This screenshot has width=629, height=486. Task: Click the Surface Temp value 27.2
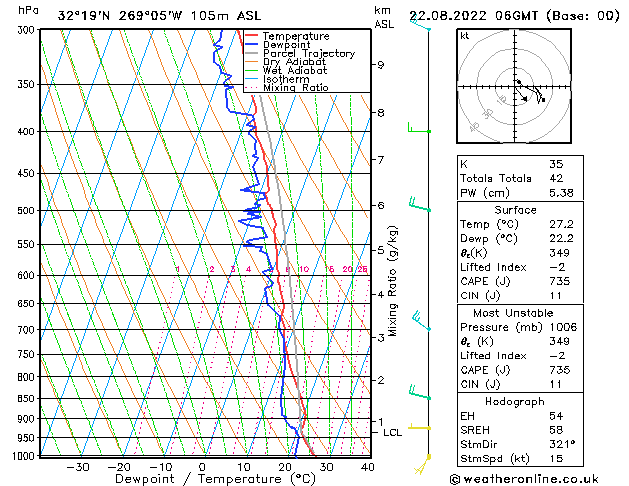(x=561, y=224)
